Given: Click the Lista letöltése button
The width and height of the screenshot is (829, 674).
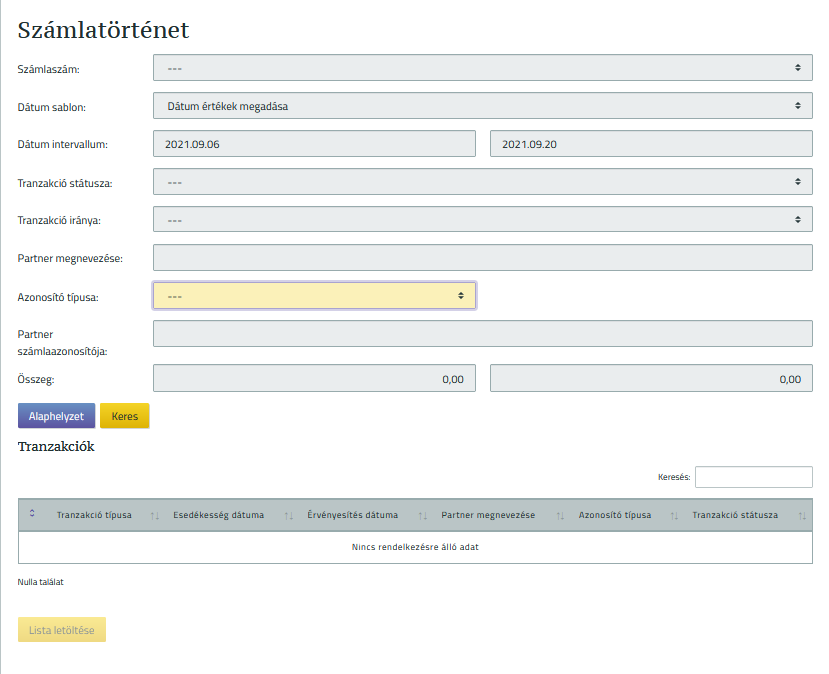Looking at the screenshot, I should pyautogui.click(x=62, y=630).
